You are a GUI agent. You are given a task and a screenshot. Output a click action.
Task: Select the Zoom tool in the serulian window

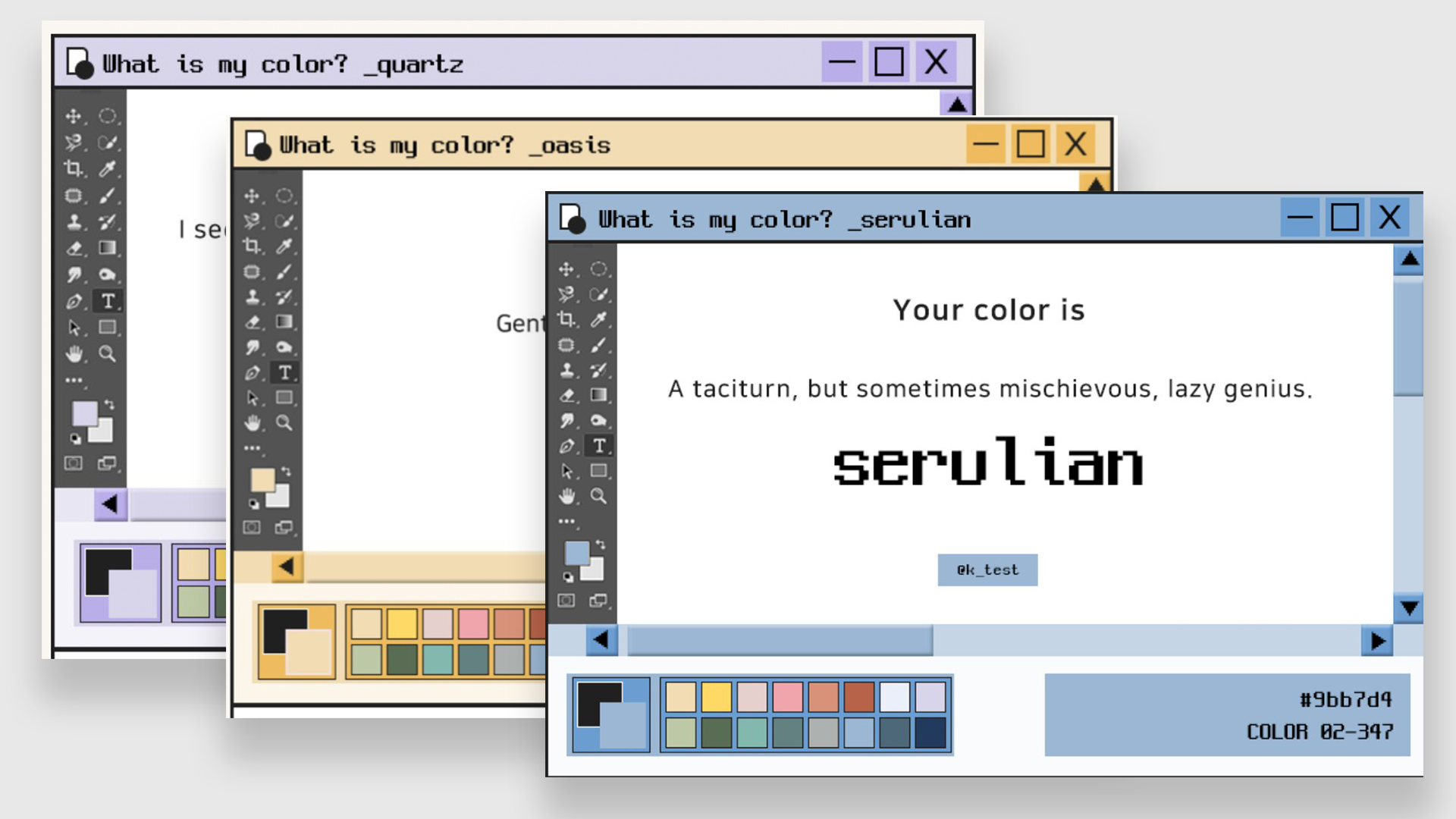pyautogui.click(x=599, y=496)
